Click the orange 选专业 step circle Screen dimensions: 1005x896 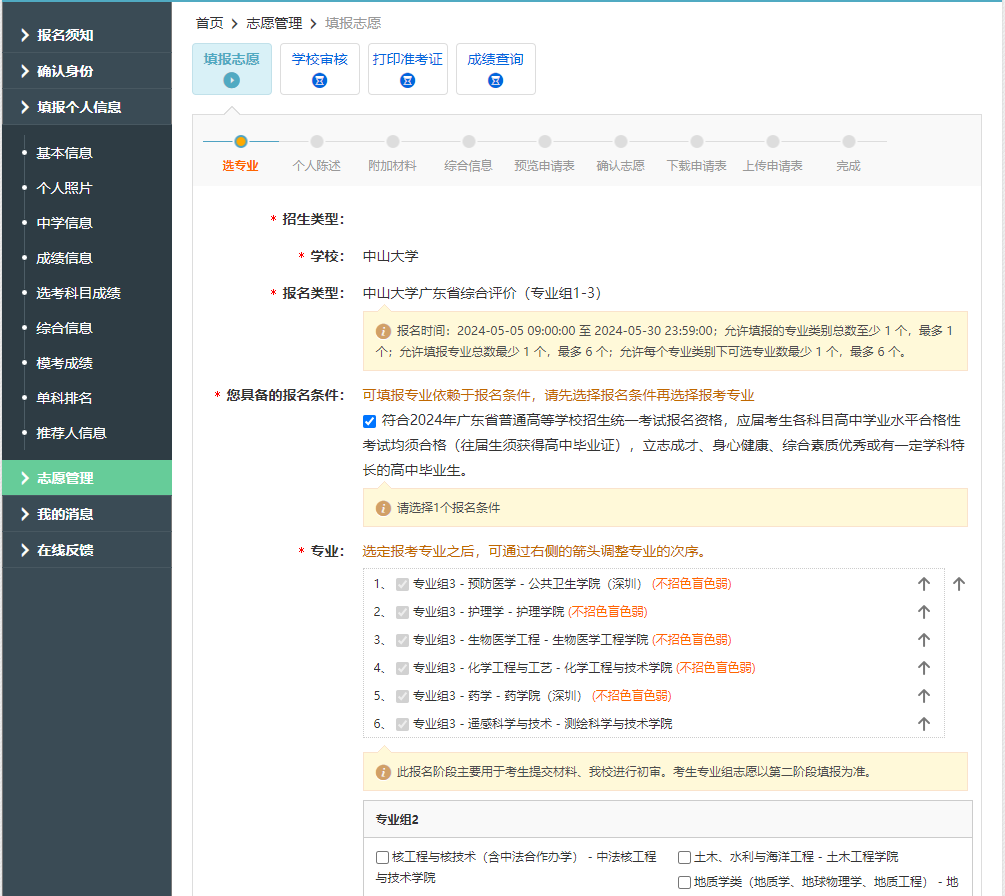coord(240,141)
